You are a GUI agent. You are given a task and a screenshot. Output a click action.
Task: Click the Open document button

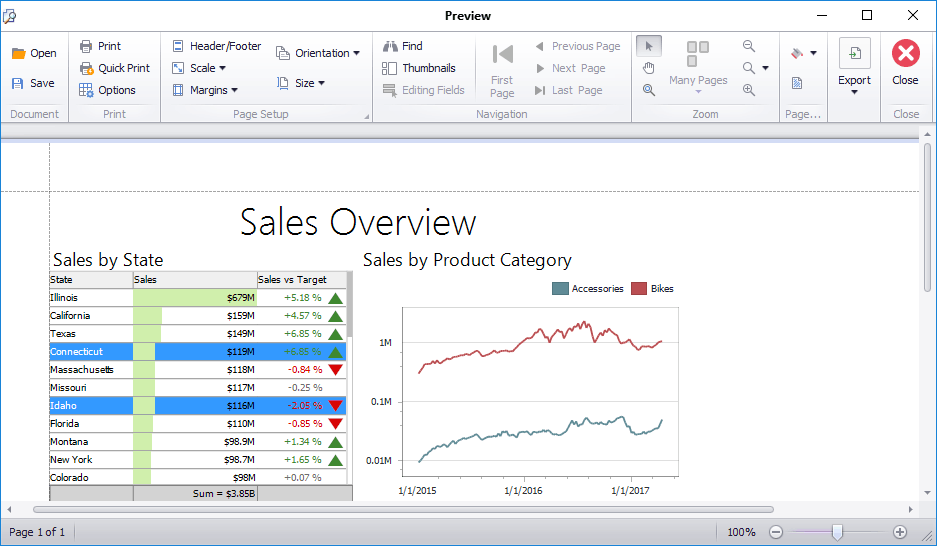coord(34,54)
